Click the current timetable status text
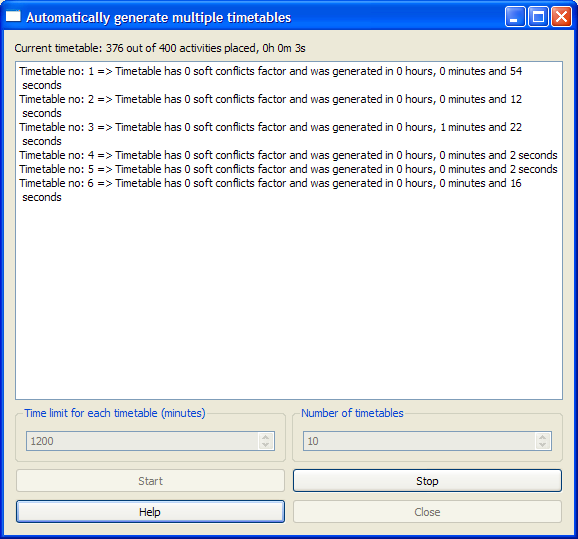The image size is (578, 539). [x=160, y=48]
